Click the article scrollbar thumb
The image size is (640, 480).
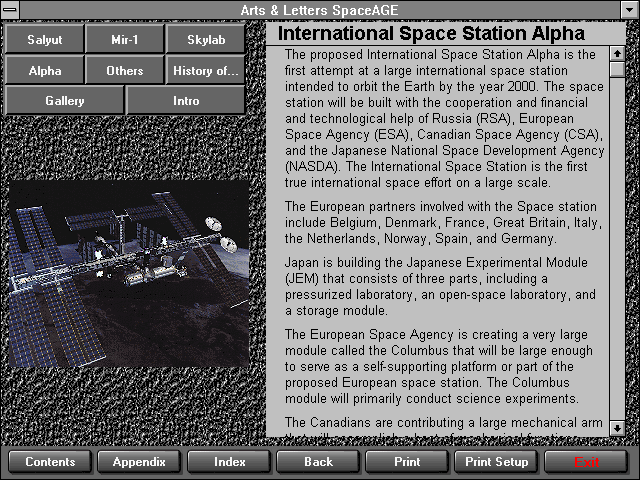click(x=617, y=69)
